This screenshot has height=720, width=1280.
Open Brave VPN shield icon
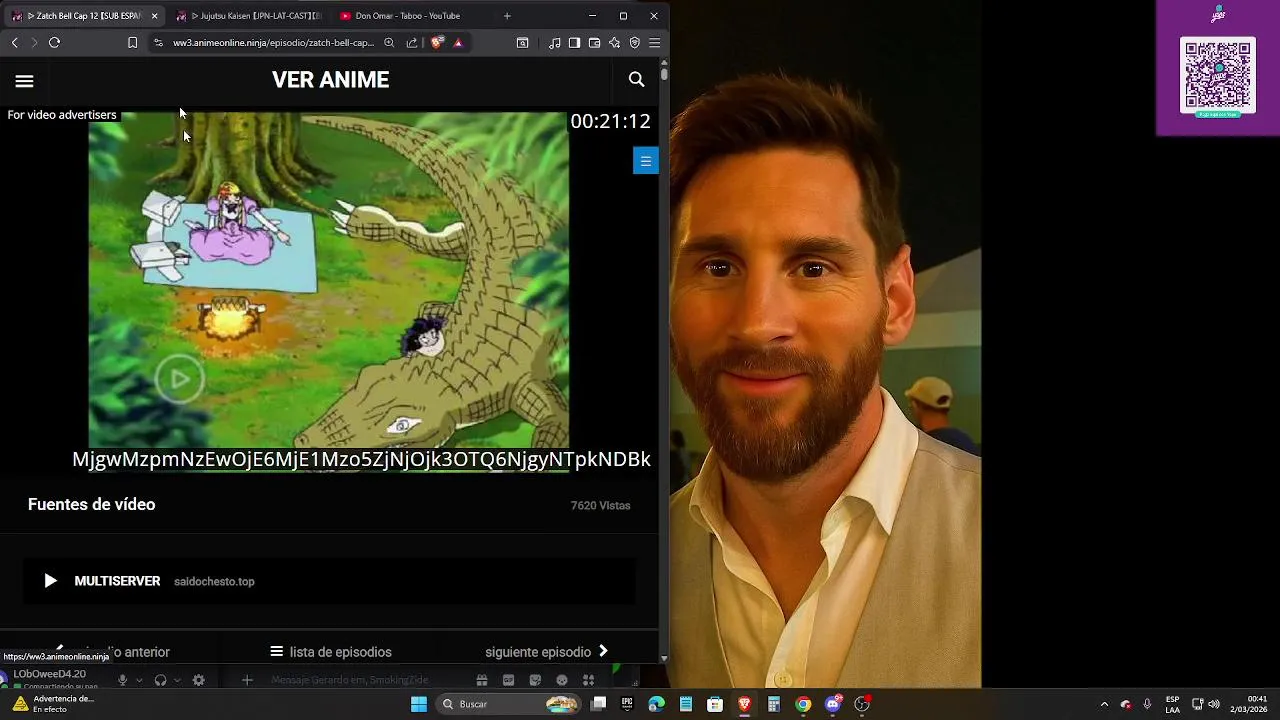pyautogui.click(x=634, y=43)
